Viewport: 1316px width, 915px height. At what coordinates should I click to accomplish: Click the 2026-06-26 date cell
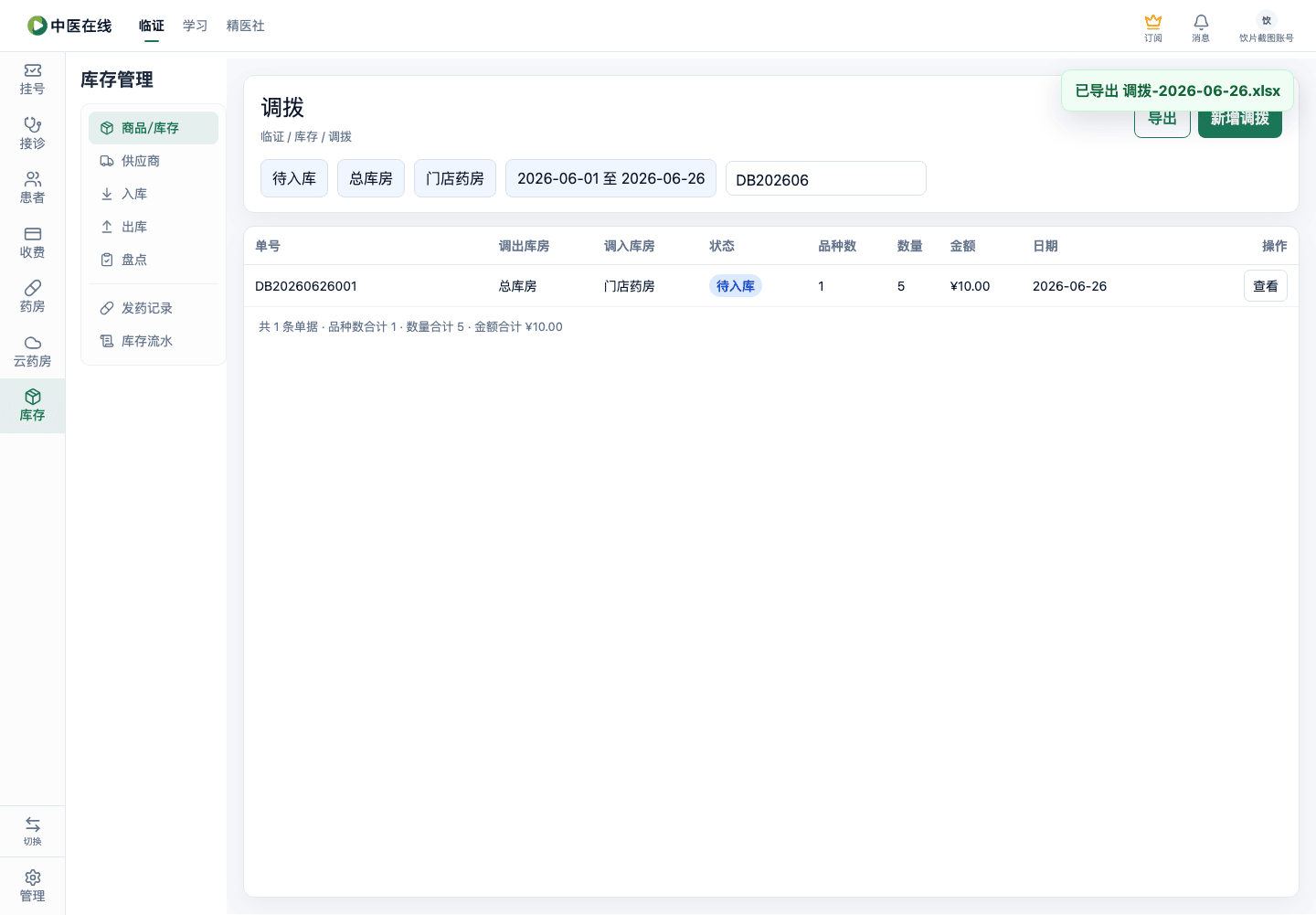[x=1070, y=286]
